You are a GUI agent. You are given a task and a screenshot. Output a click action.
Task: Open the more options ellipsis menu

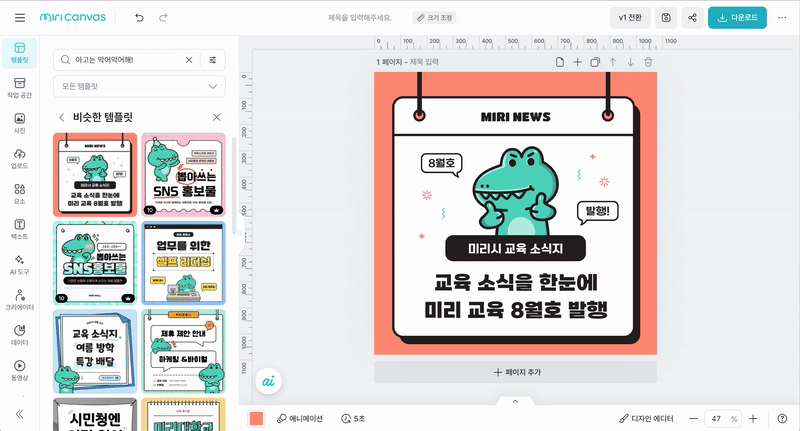pos(782,18)
